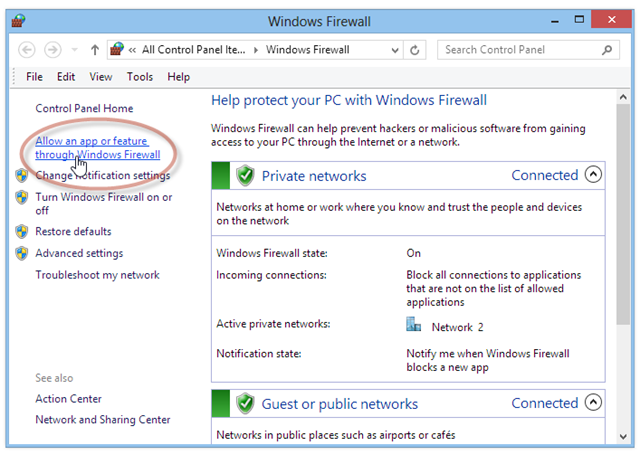640x455 pixels.
Task: Collapse the Private networks section
Action: click(x=593, y=175)
